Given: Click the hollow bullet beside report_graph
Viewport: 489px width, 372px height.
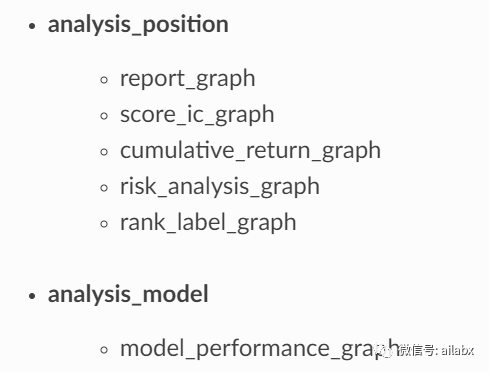Looking at the screenshot, I should point(104,80).
